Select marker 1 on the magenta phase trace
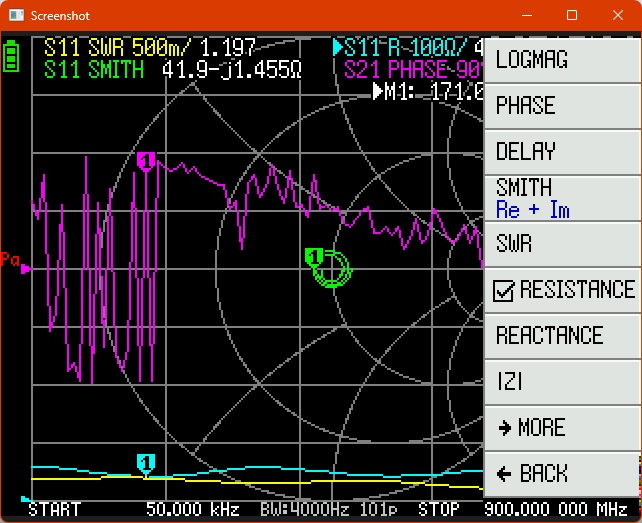 tap(146, 161)
